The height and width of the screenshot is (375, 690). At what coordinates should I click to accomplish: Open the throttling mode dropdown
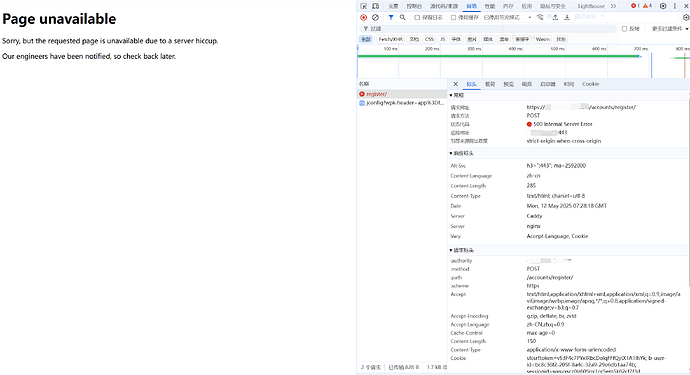[508, 18]
